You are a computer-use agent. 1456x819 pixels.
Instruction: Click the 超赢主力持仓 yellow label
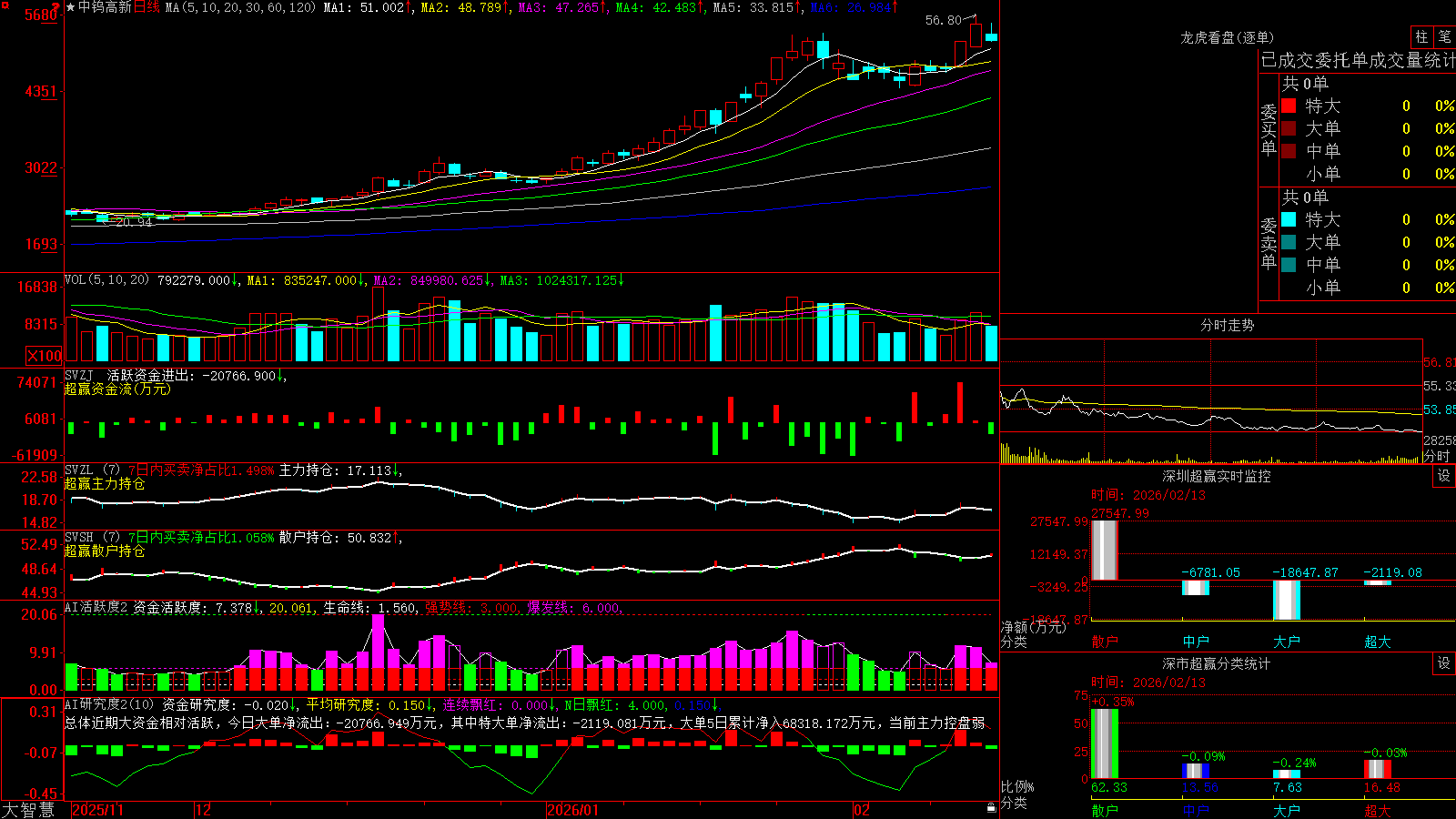105,483
